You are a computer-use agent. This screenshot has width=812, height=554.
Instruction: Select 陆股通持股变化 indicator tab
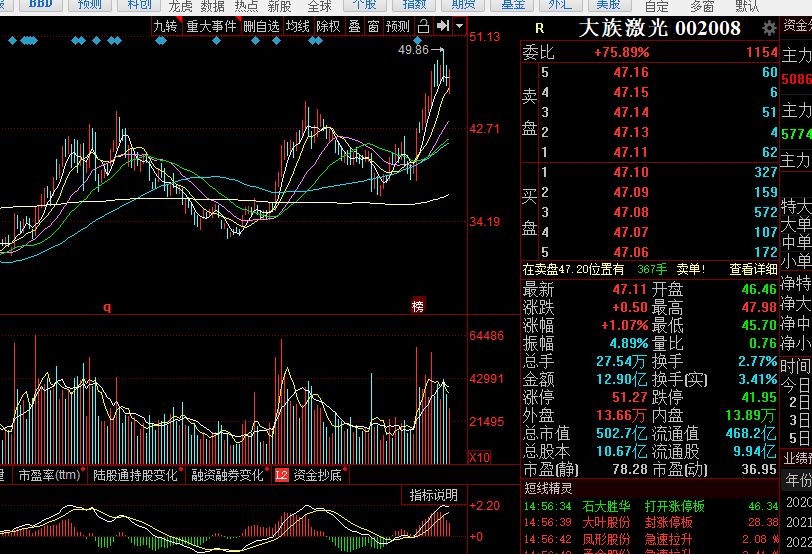pos(136,475)
